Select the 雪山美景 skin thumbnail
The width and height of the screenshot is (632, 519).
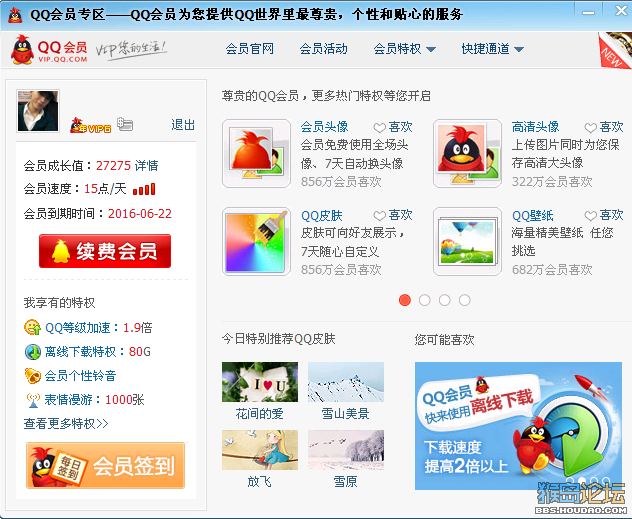346,382
